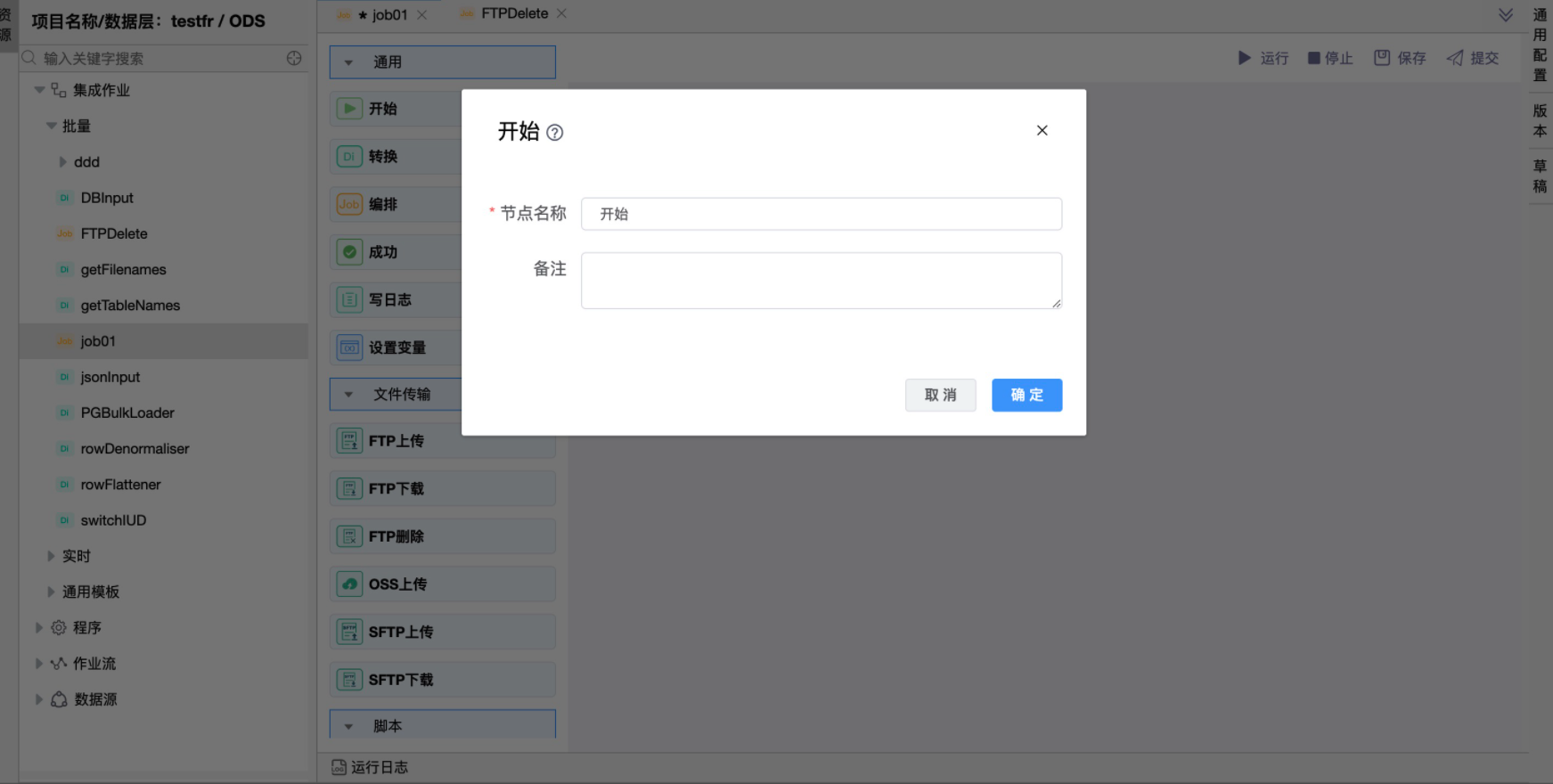The height and width of the screenshot is (784, 1553).
Task: Collapse the 集成作业 tree node
Action: click(x=39, y=90)
